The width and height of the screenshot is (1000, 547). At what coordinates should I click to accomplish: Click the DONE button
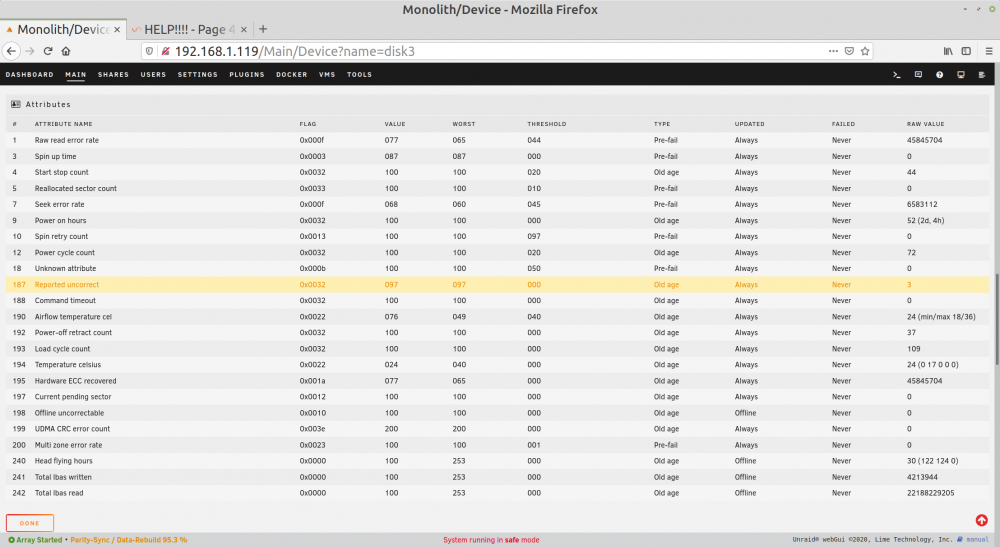click(x=29, y=523)
